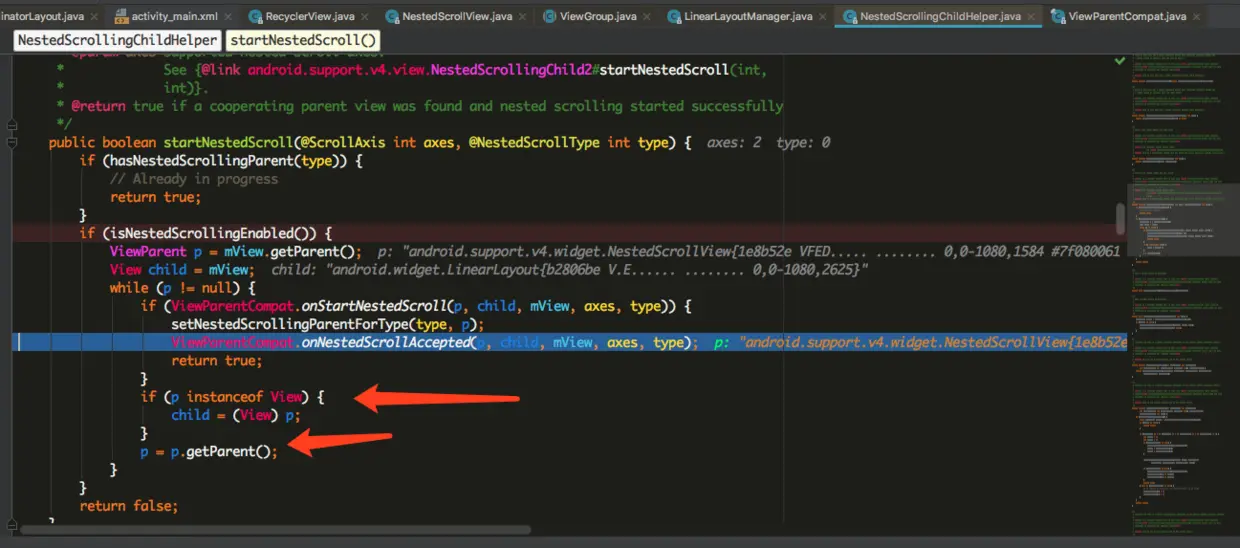
Task: Click 'if (p instanceof View)' line
Action: 232,397
